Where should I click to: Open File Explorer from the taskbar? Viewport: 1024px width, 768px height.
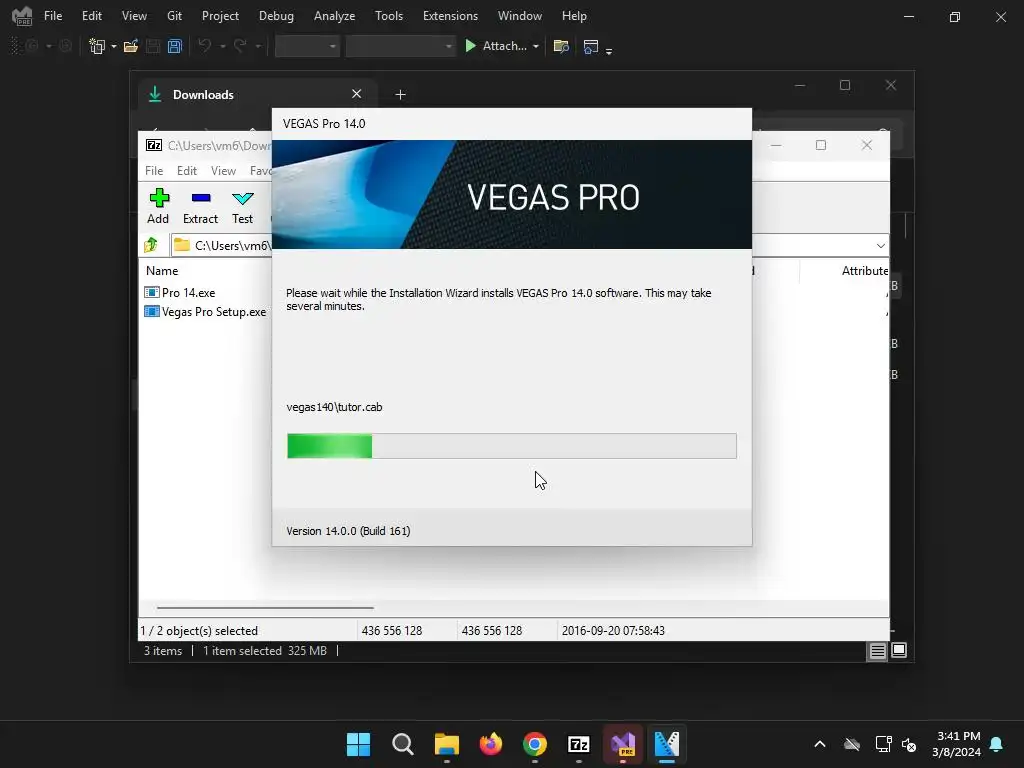pos(447,744)
